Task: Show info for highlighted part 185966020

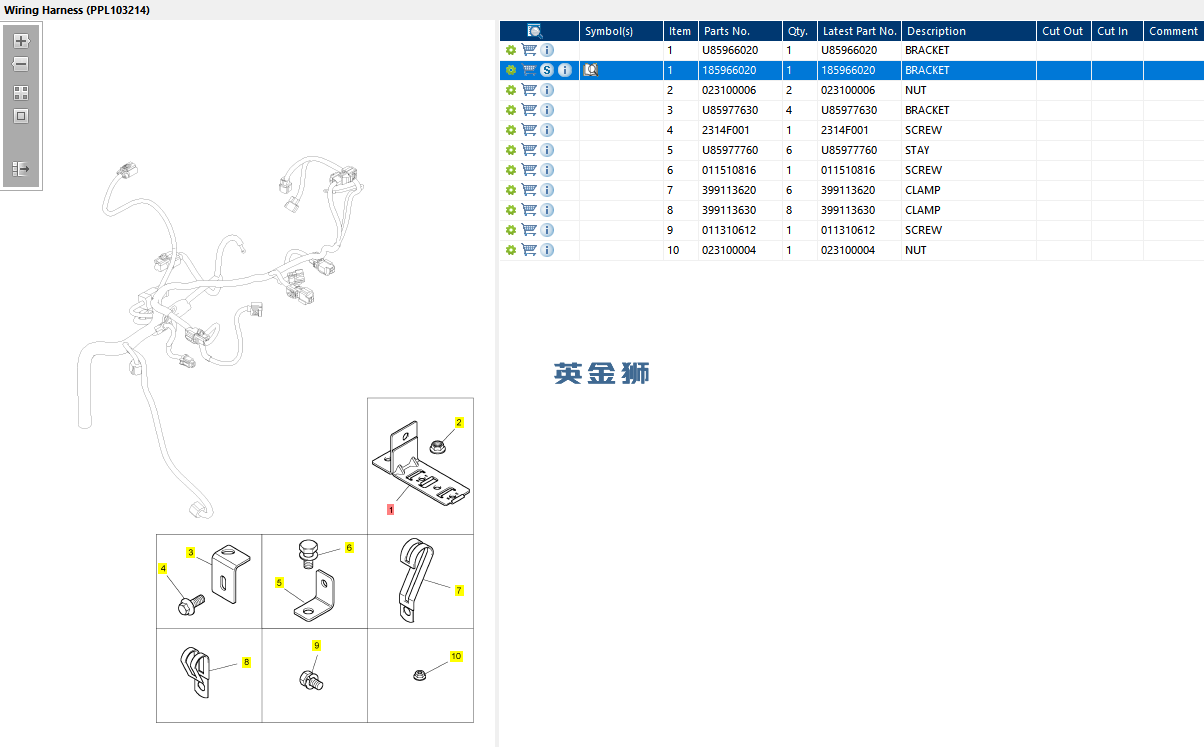Action: point(565,70)
